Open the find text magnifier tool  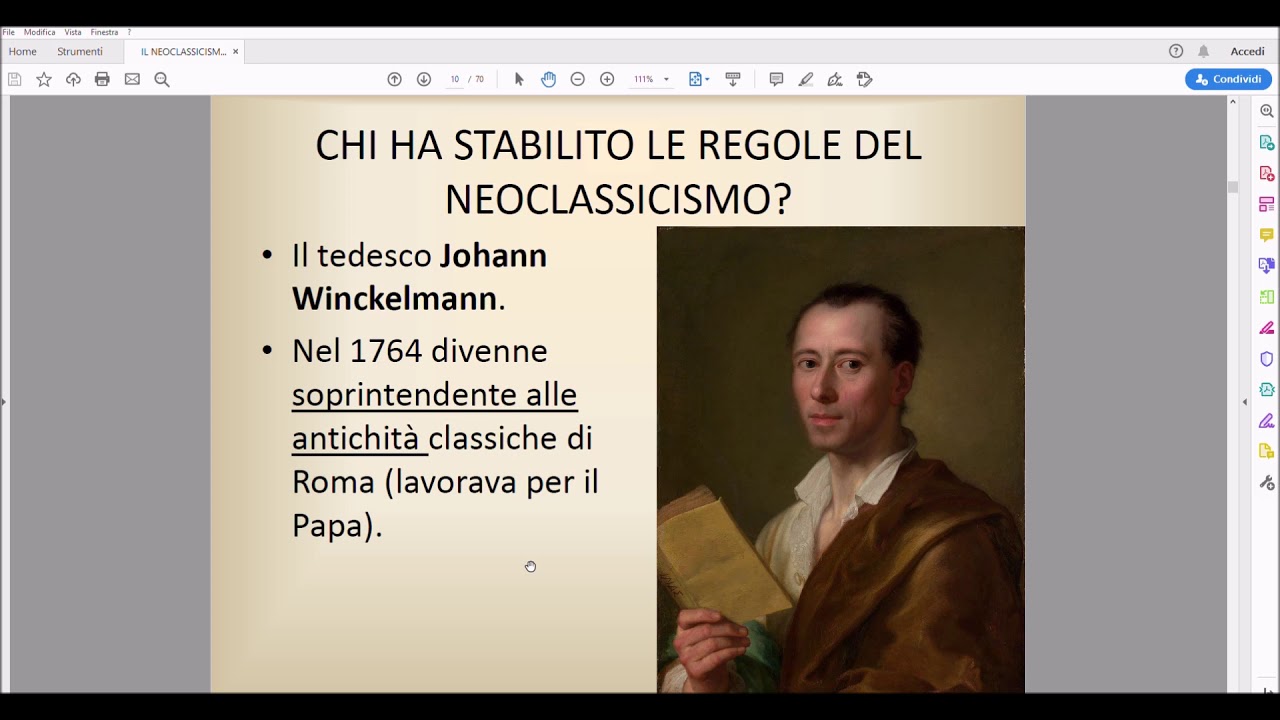click(162, 79)
